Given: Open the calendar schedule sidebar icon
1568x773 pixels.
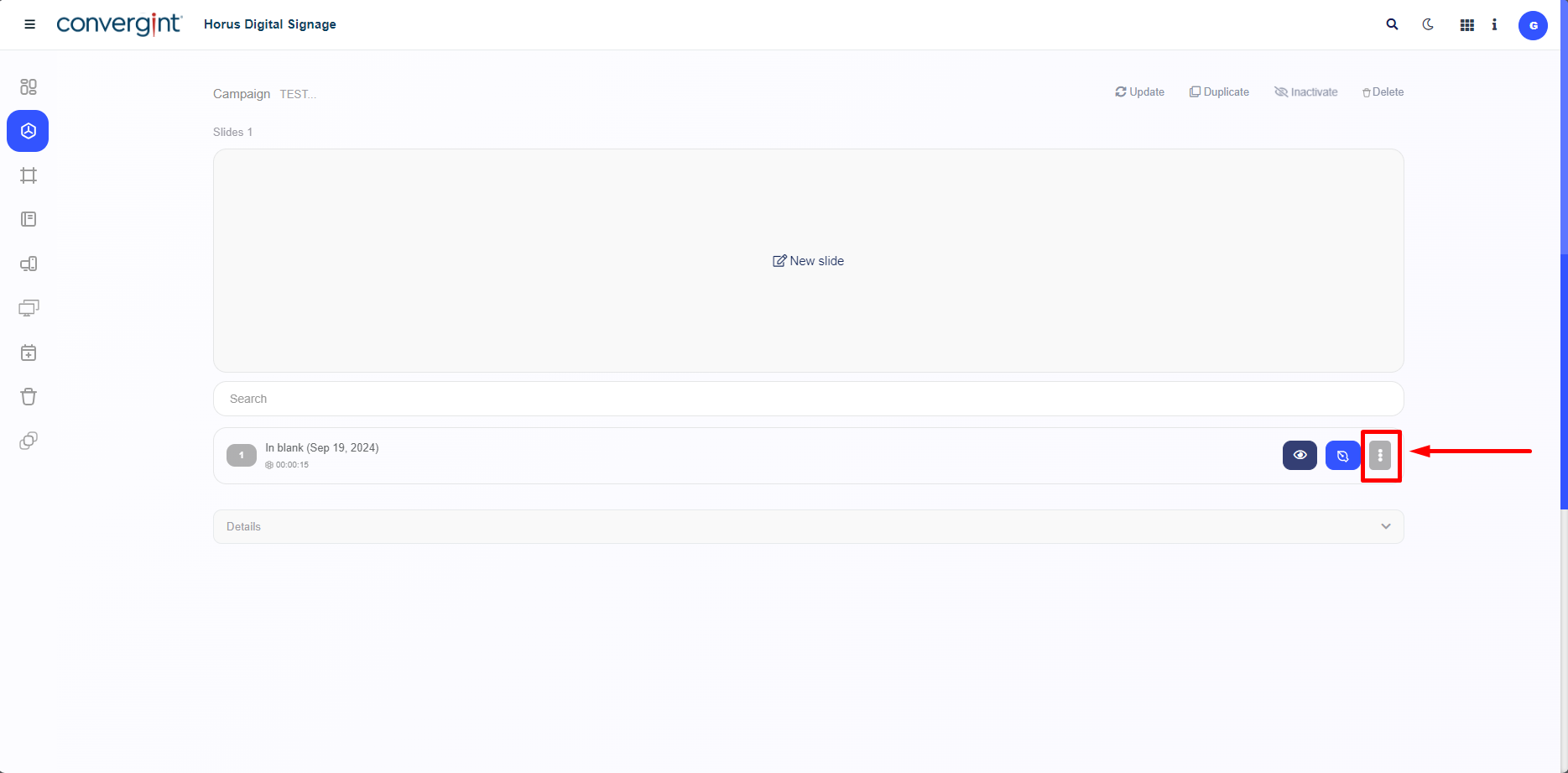Looking at the screenshot, I should click(29, 353).
